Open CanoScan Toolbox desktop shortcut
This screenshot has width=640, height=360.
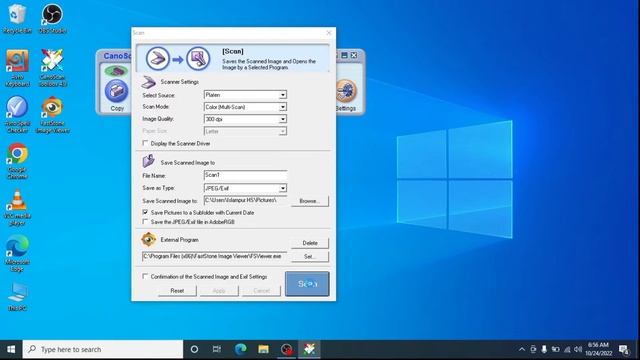(52, 68)
